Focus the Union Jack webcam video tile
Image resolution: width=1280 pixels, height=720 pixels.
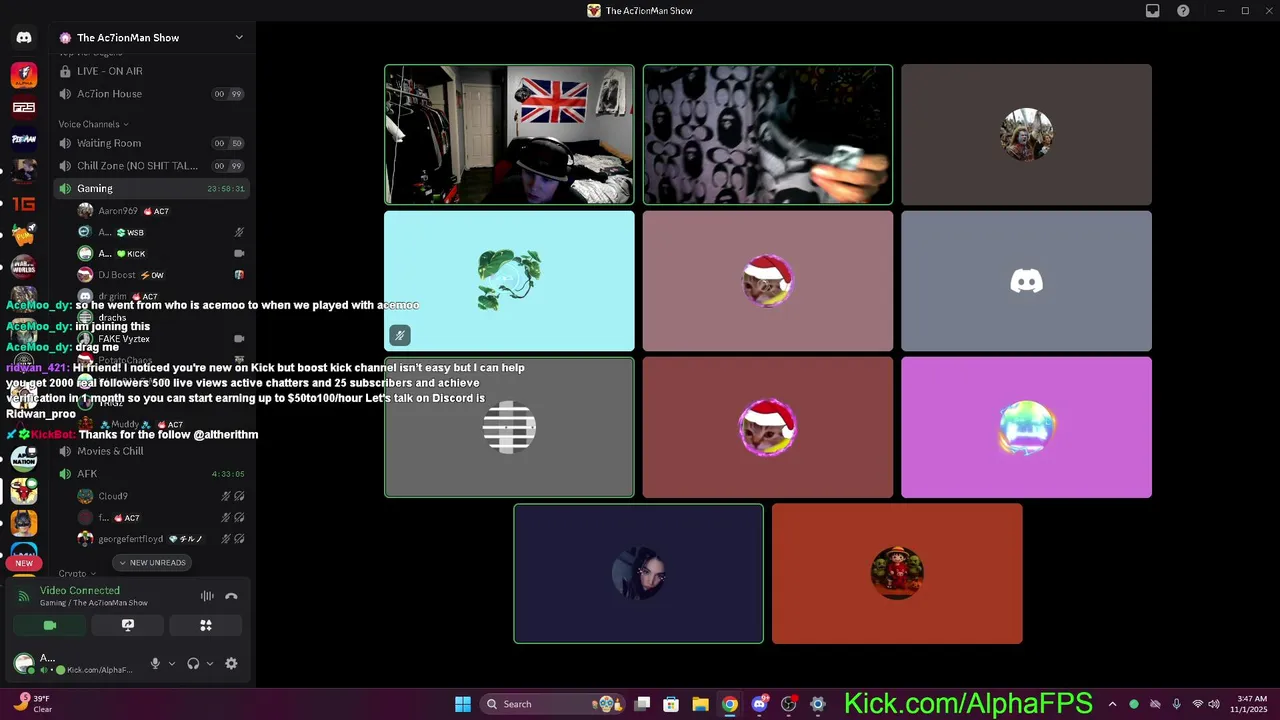509,135
